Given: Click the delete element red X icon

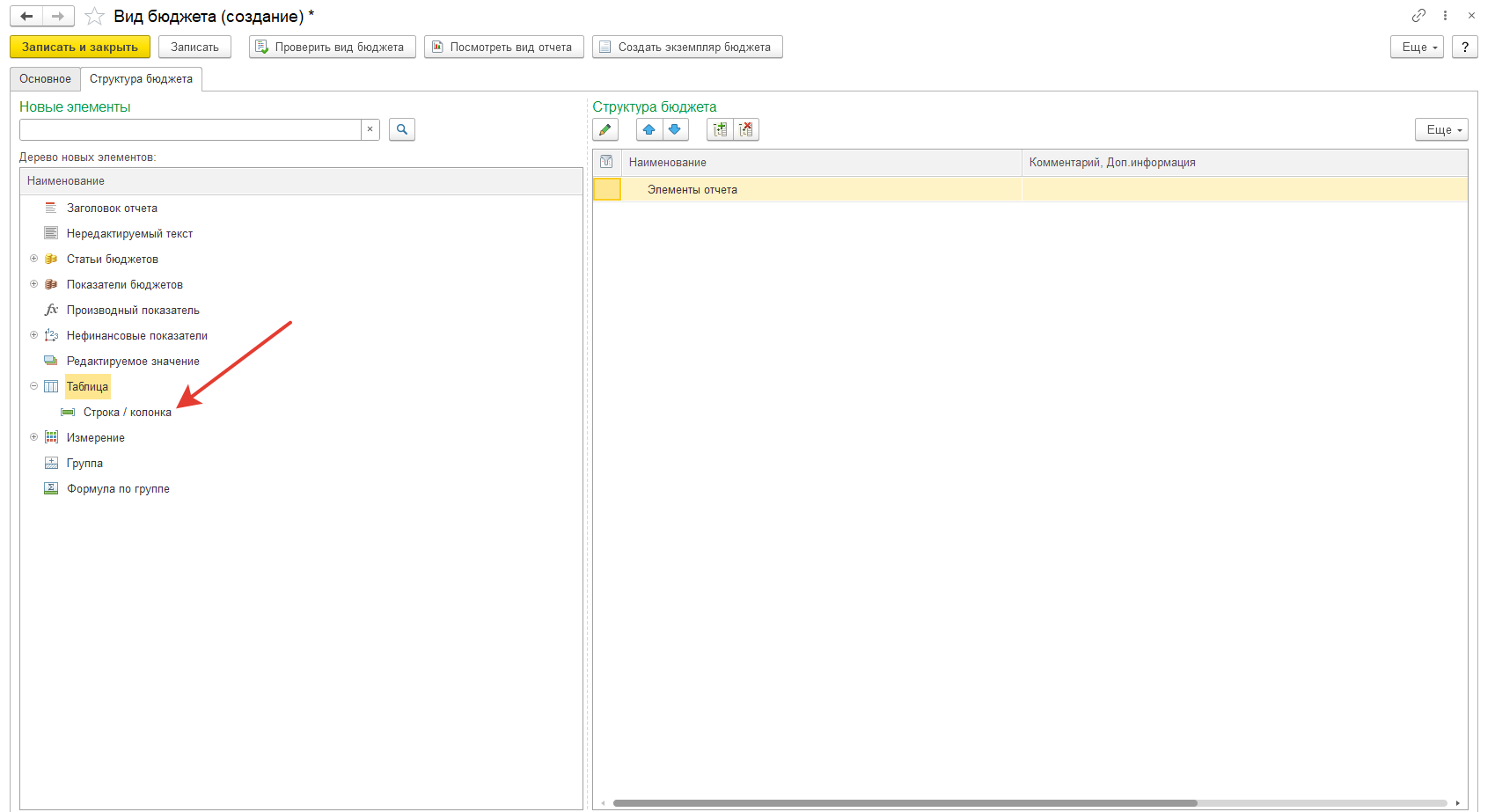Looking at the screenshot, I should pyautogui.click(x=746, y=130).
